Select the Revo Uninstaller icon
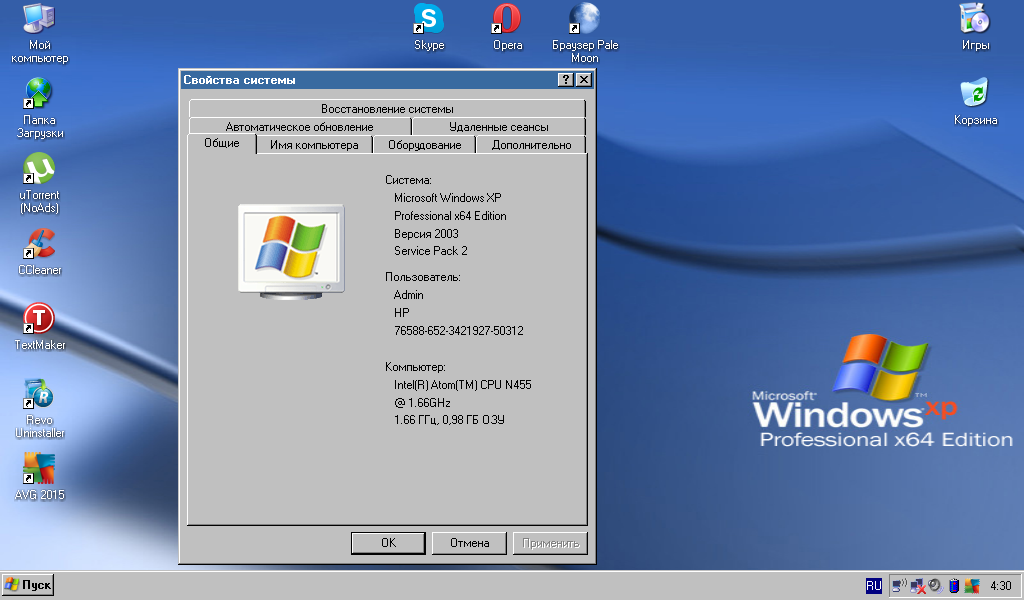 point(39,395)
